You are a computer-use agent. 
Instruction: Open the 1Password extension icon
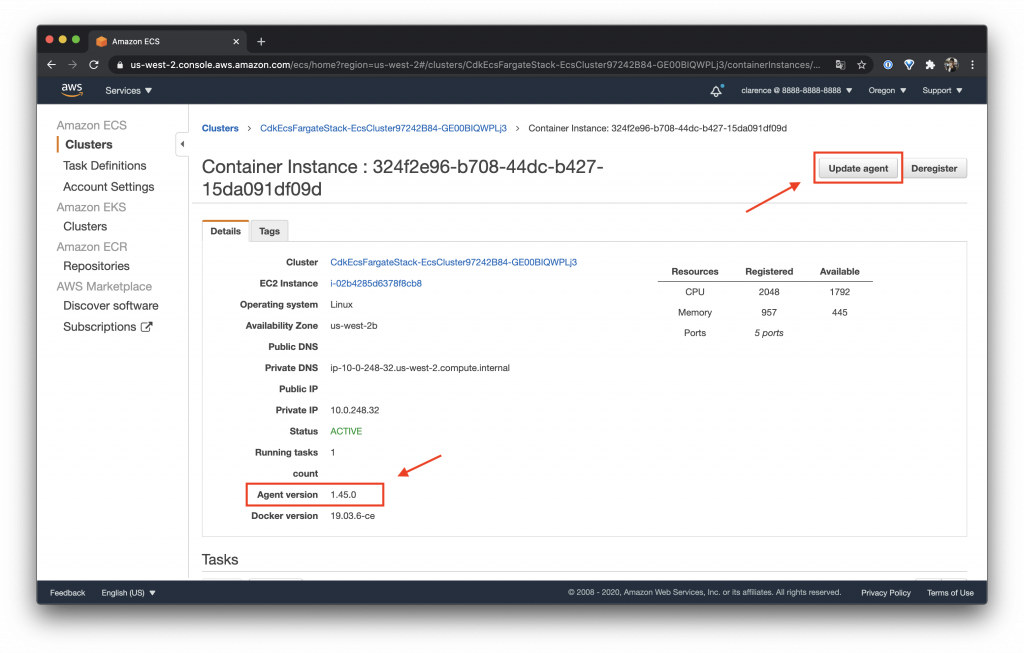888,65
